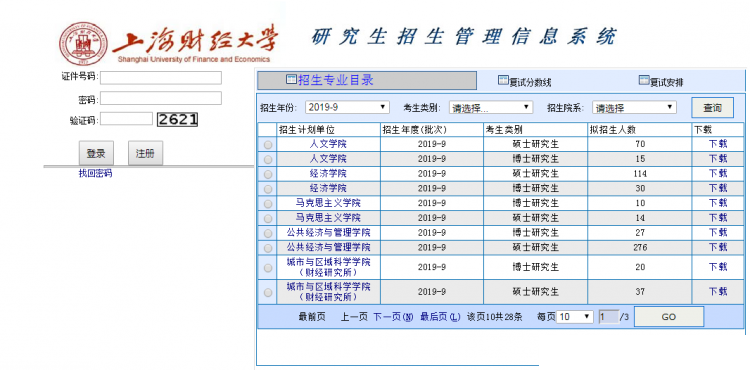
Task: Select radio for 公共经济与管理学院 博士研究生 row
Action: [x=268, y=233]
